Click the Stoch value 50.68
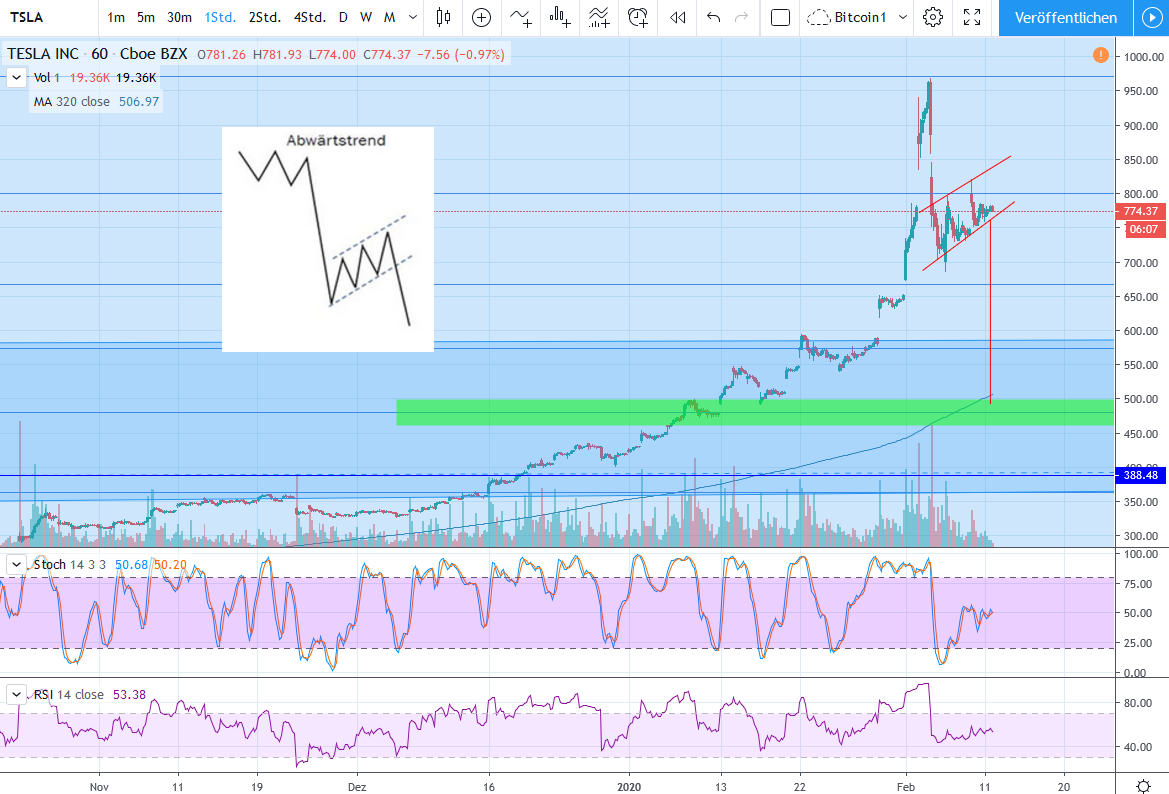 pos(131,564)
